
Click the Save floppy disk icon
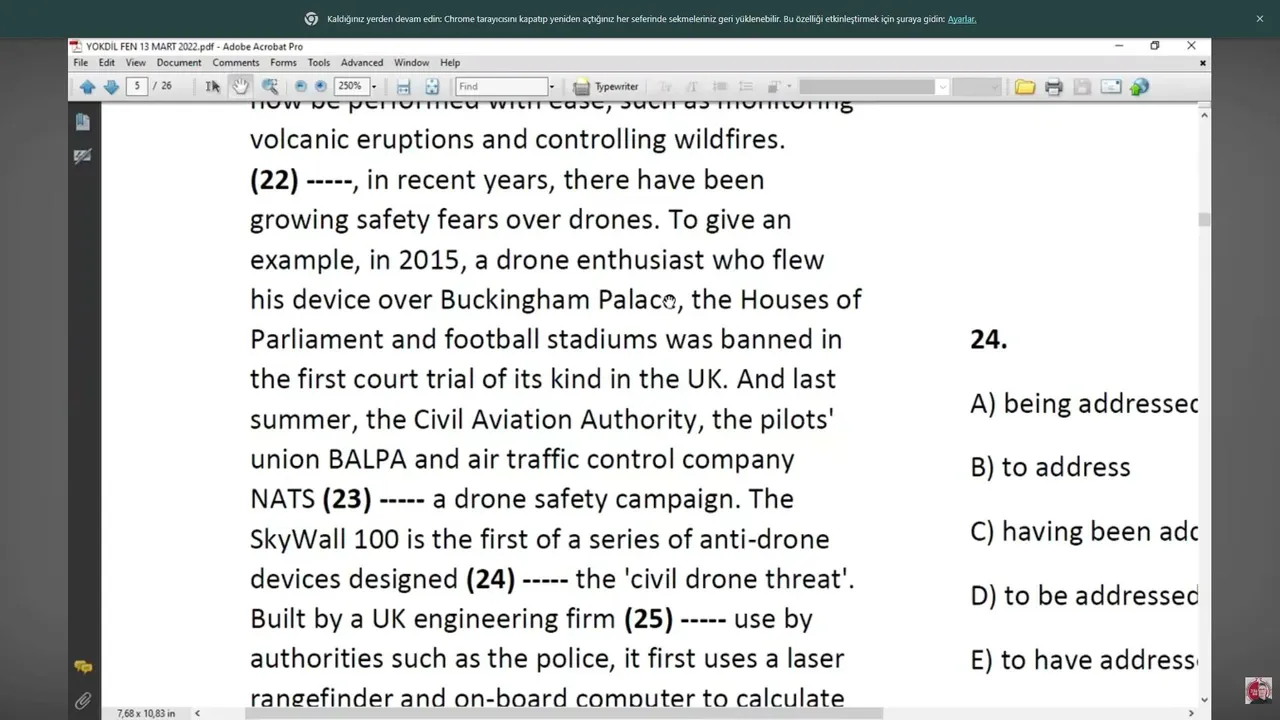[1082, 87]
